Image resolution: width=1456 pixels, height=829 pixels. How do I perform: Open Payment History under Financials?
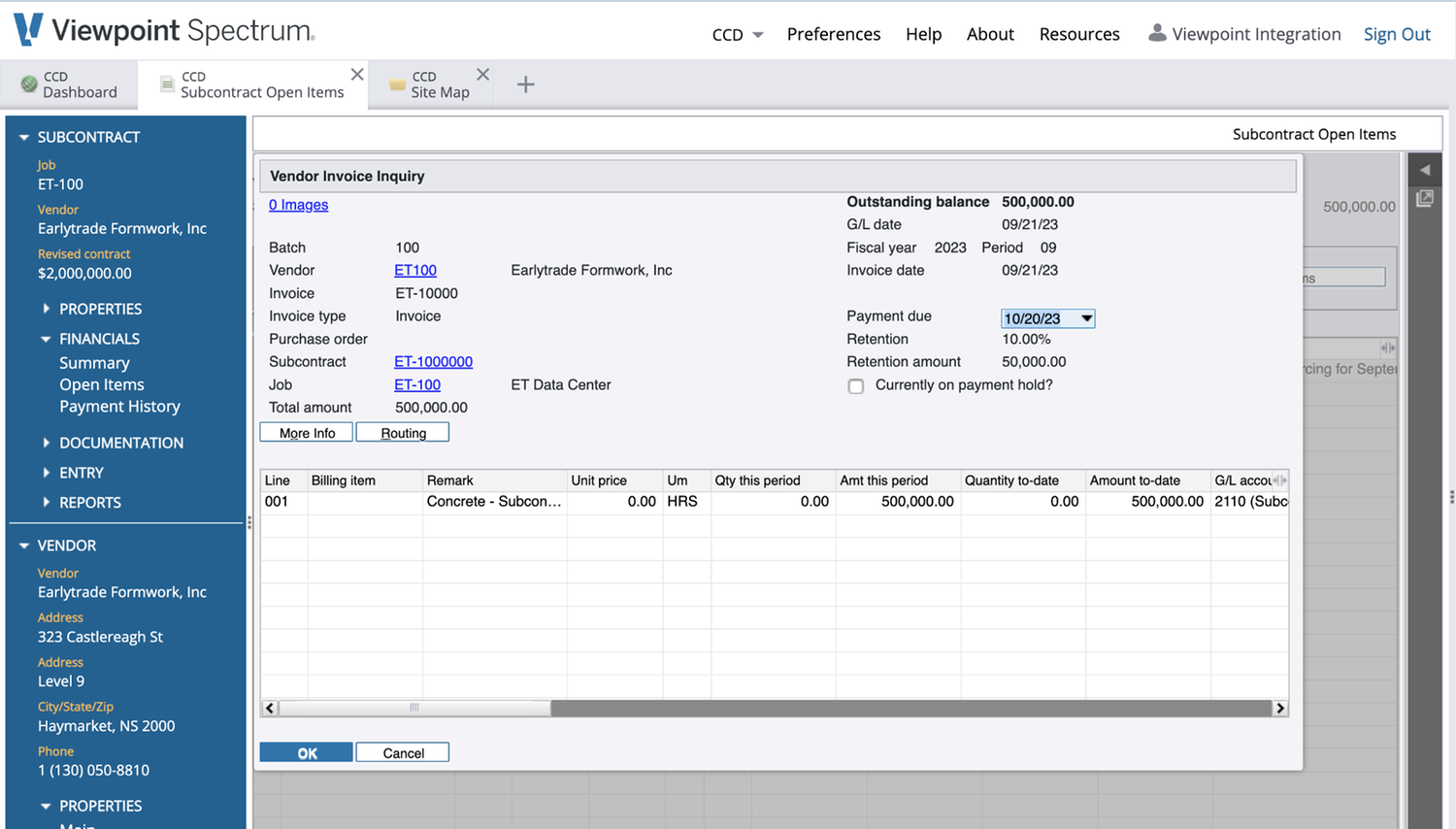(119, 407)
